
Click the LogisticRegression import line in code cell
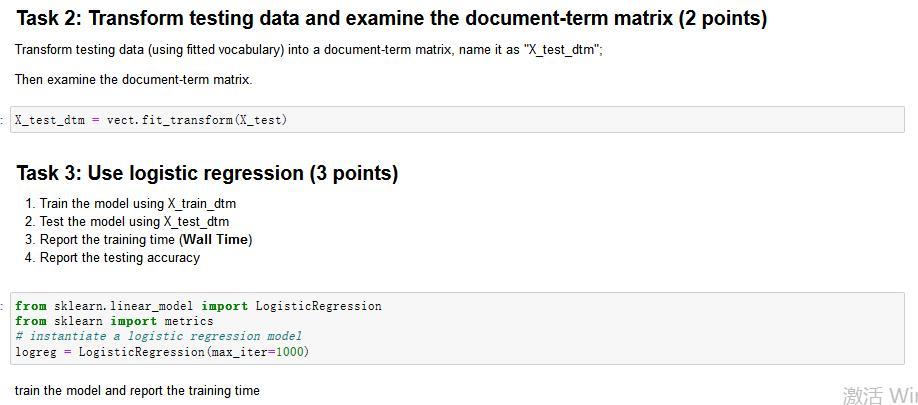click(x=198, y=306)
